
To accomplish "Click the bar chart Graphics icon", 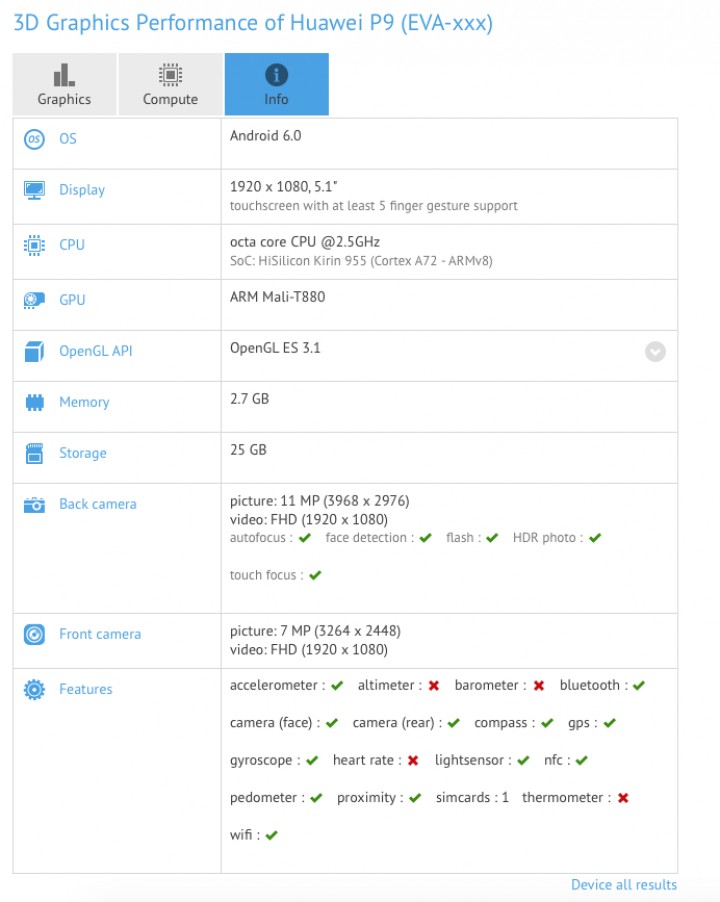I will (x=64, y=75).
